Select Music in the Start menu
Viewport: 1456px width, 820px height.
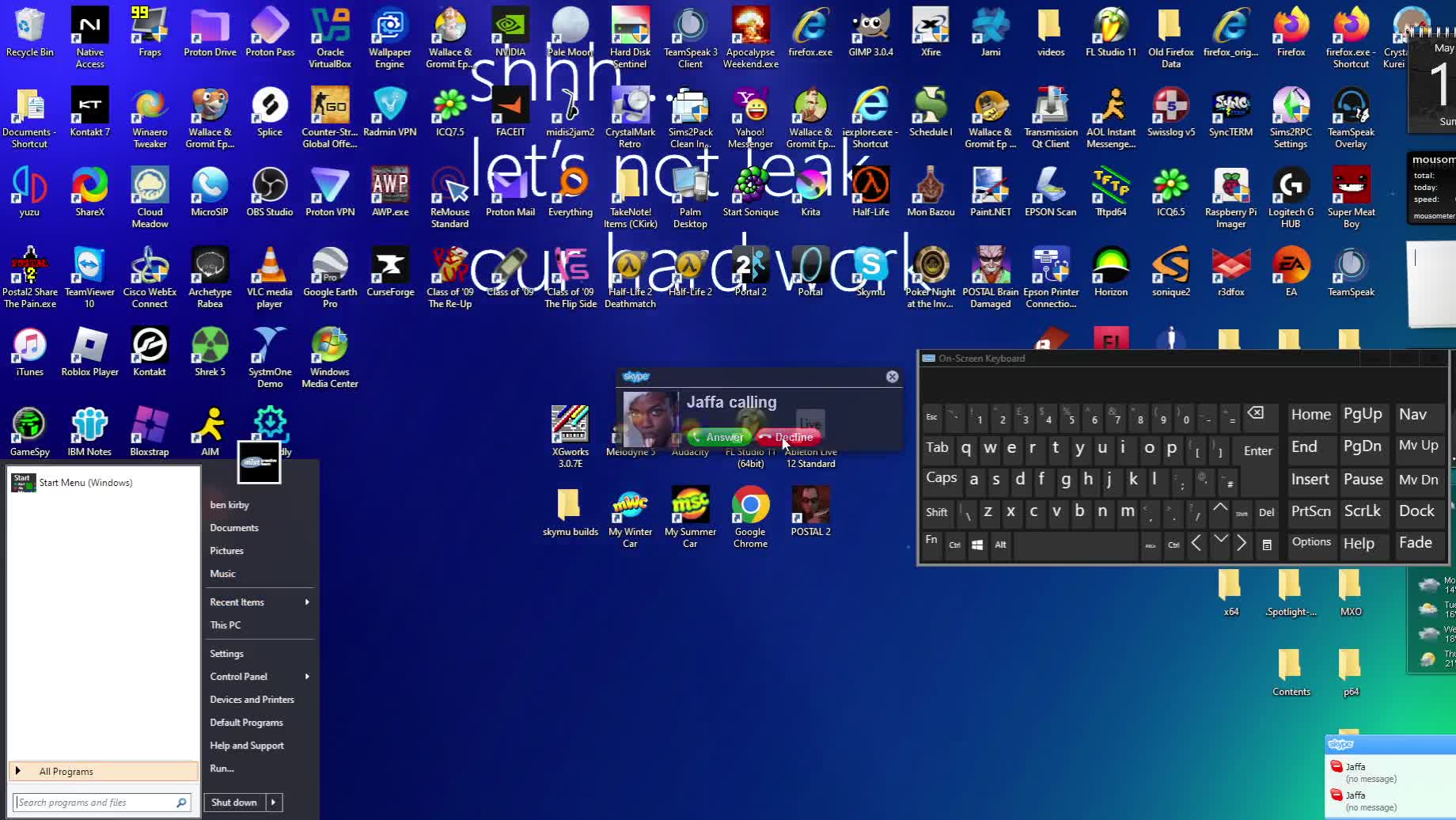[x=222, y=574]
